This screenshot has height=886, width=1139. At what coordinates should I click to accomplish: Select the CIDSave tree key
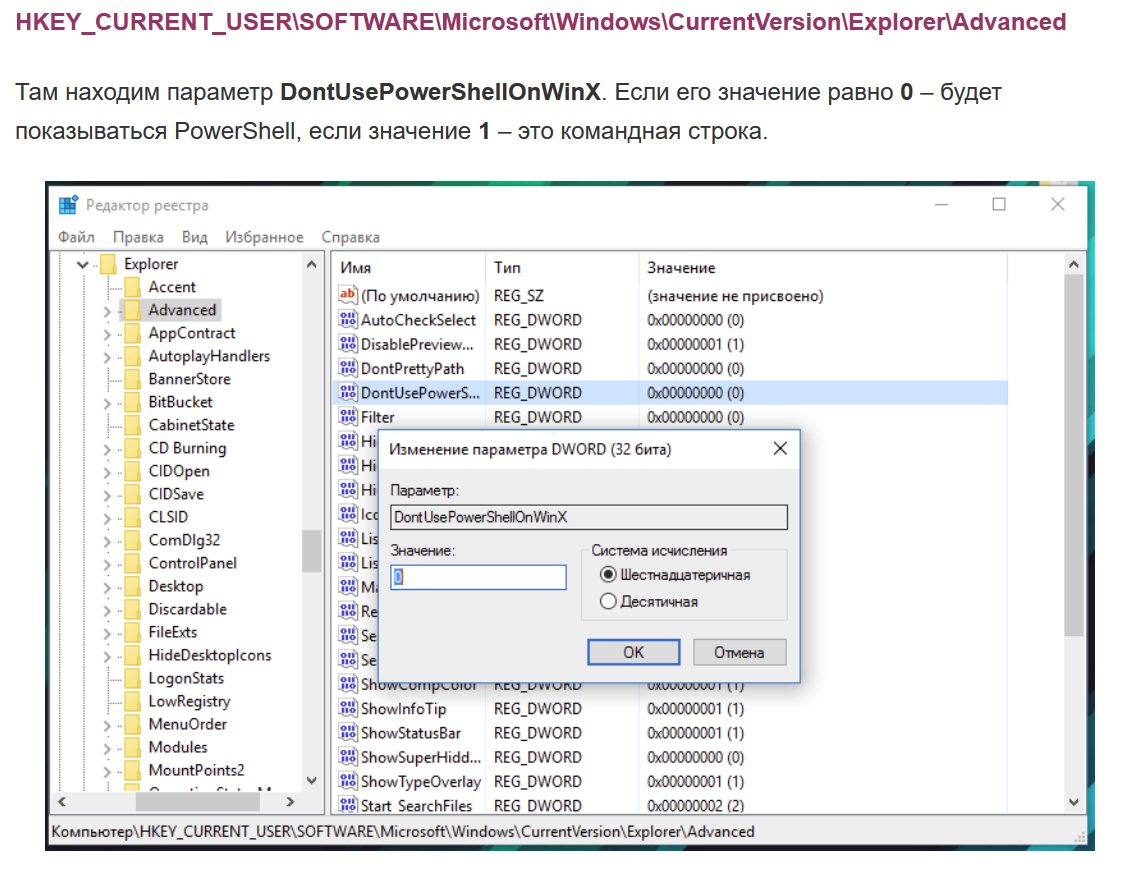(176, 494)
